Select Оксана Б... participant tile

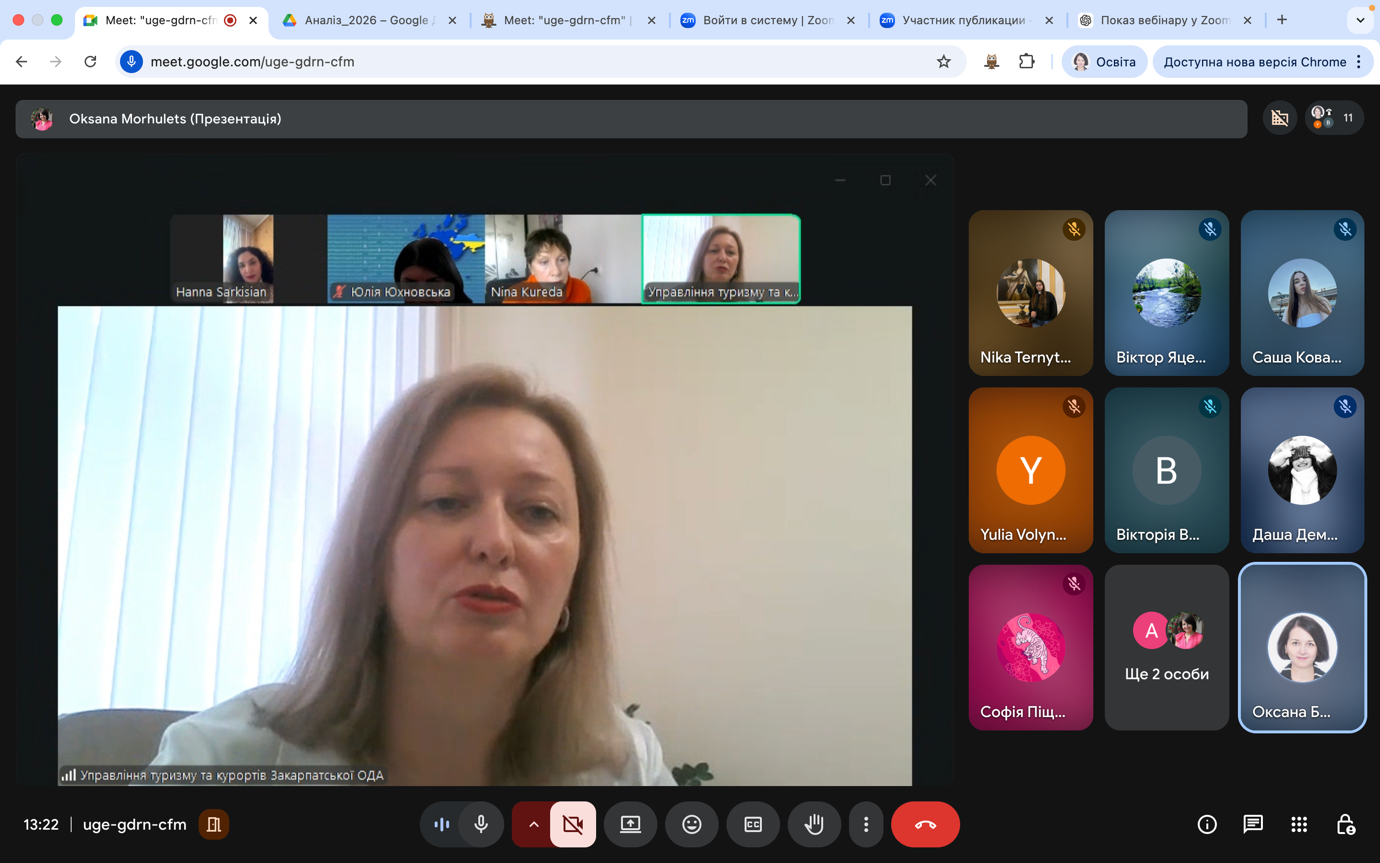(1302, 648)
